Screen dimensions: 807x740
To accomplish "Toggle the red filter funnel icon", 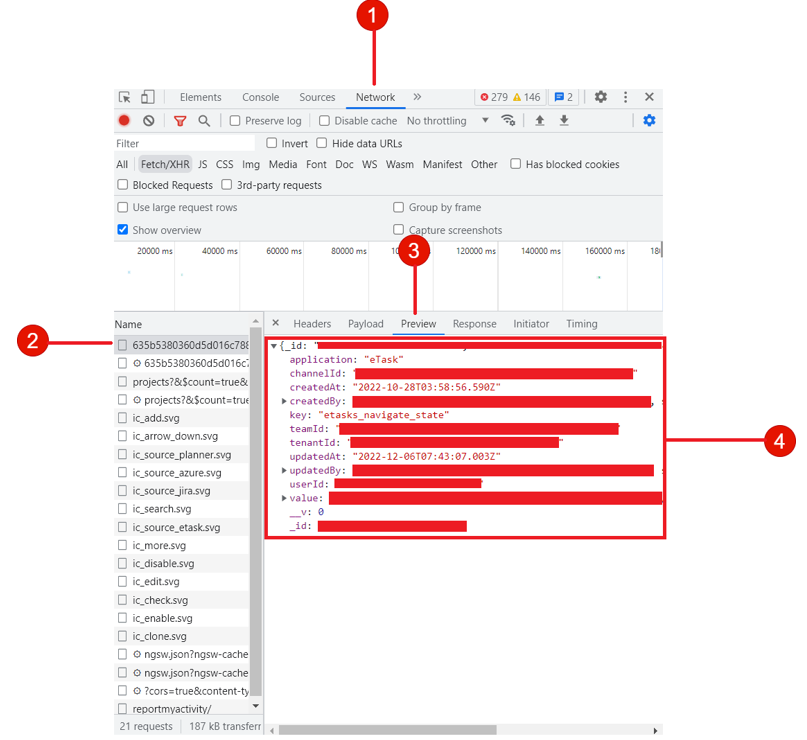I will click(x=180, y=121).
